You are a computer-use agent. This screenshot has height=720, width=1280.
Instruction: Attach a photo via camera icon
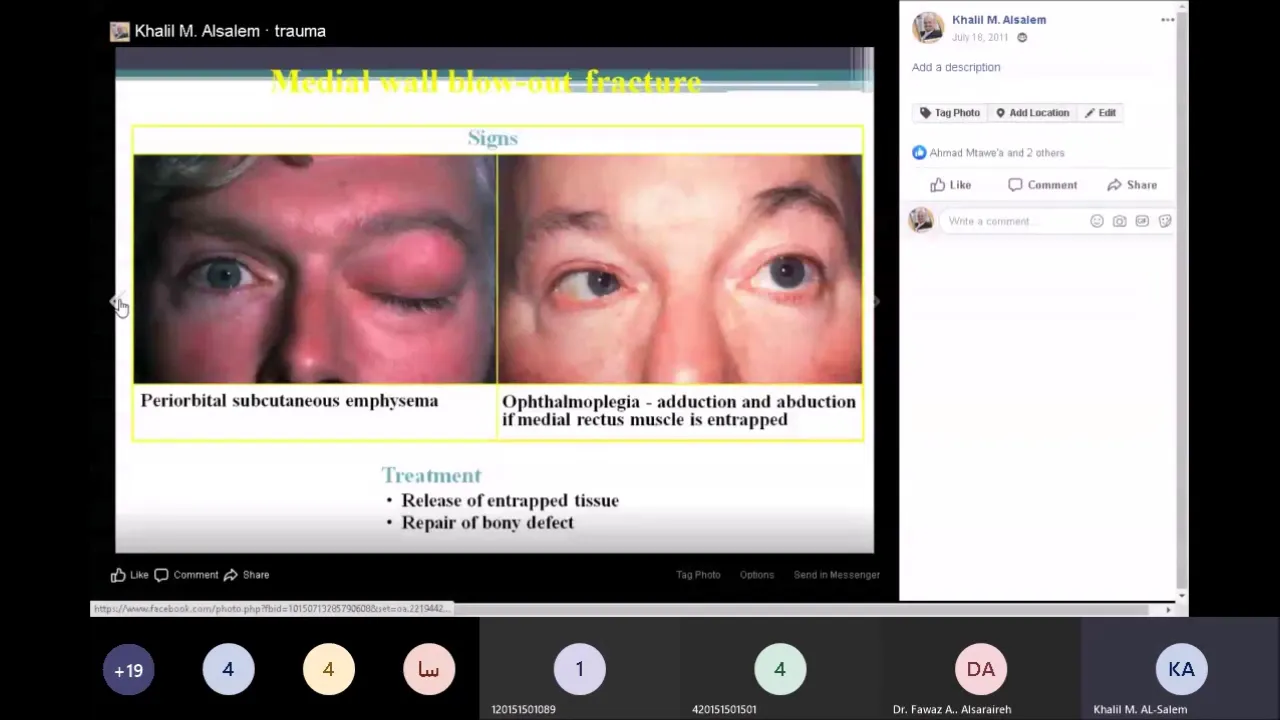[x=1119, y=221]
